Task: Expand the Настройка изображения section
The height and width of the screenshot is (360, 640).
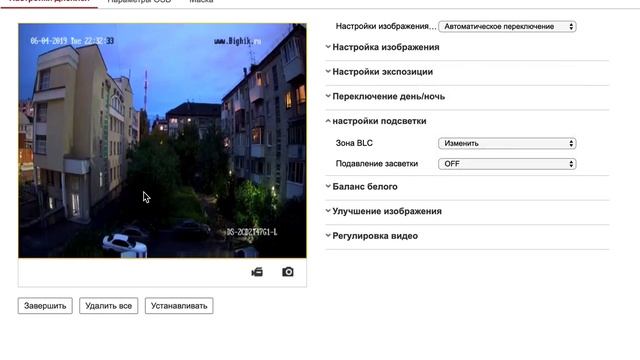Action: point(386,47)
